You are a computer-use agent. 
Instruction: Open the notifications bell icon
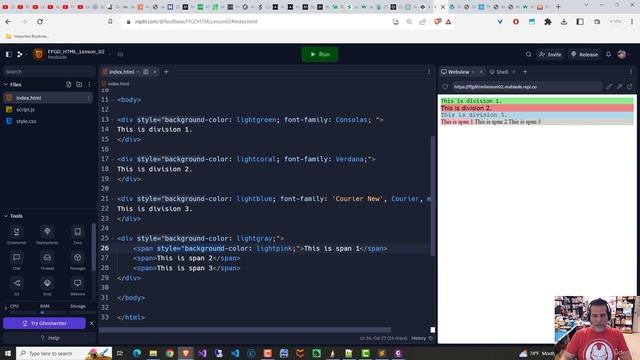point(609,54)
